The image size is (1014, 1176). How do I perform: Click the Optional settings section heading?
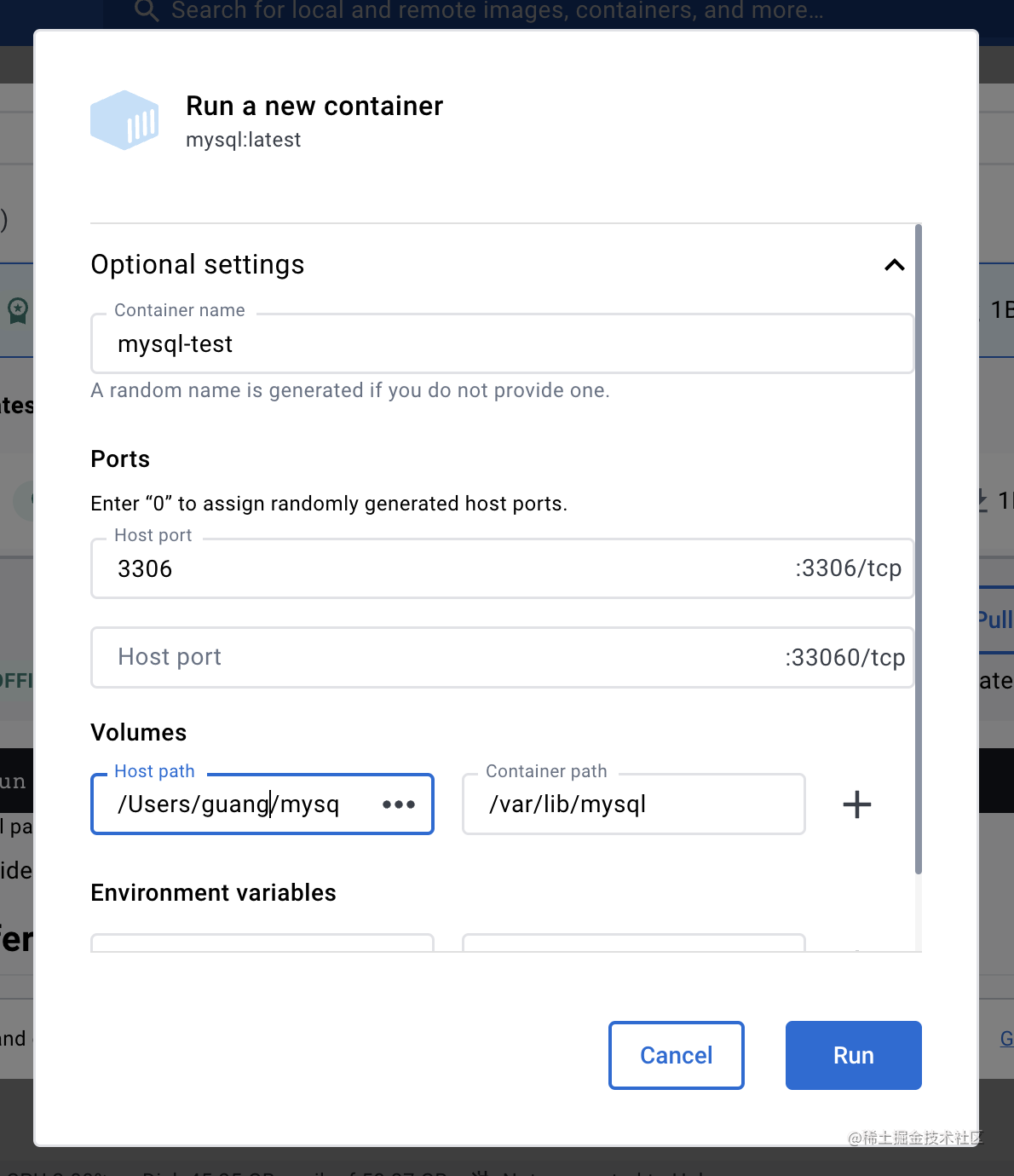198,265
